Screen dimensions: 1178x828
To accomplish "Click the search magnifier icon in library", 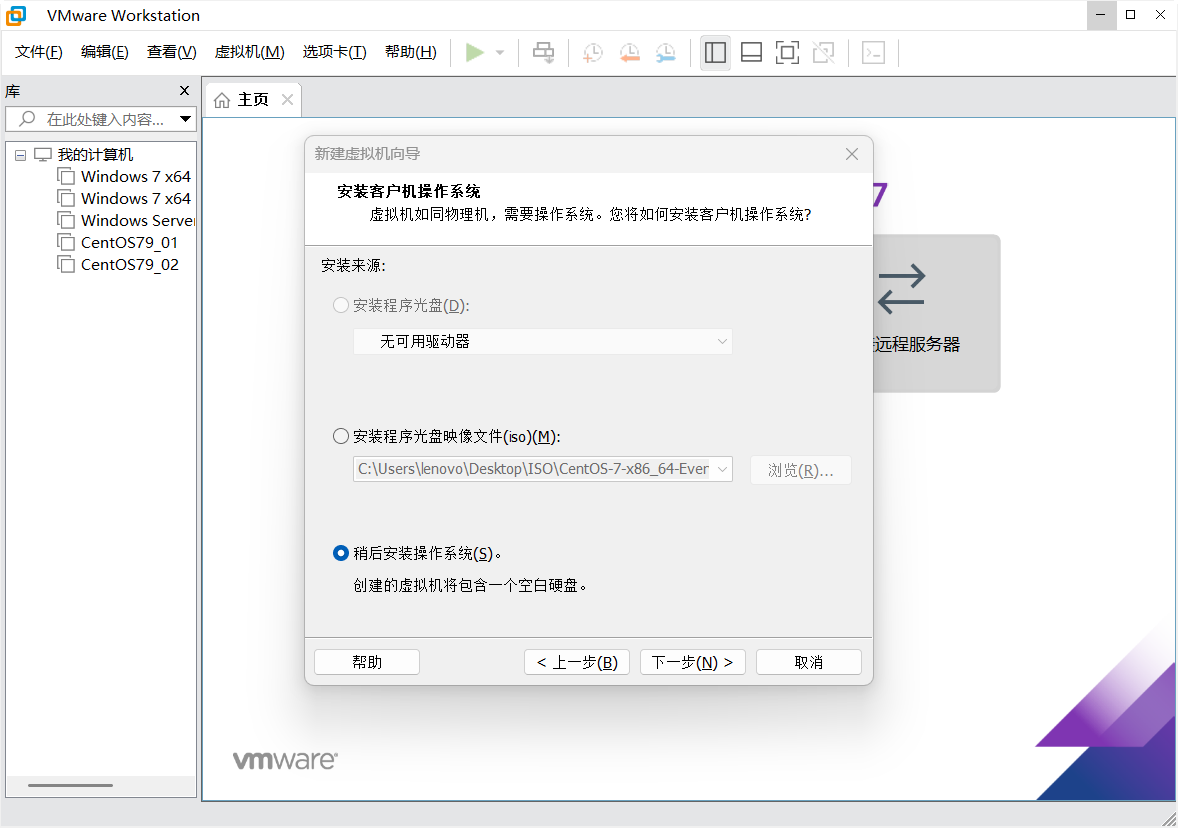I will tap(27, 119).
